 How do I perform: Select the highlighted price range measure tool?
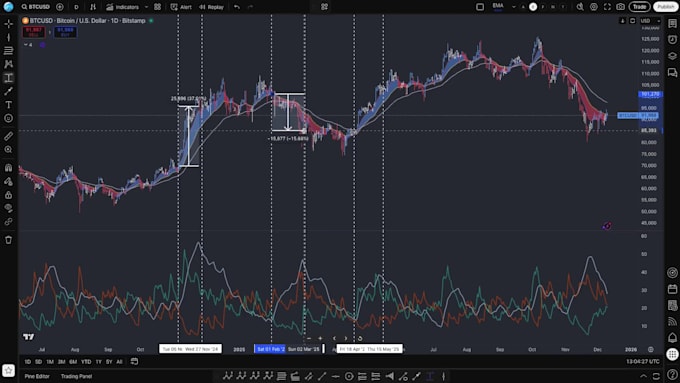[x=8, y=78]
